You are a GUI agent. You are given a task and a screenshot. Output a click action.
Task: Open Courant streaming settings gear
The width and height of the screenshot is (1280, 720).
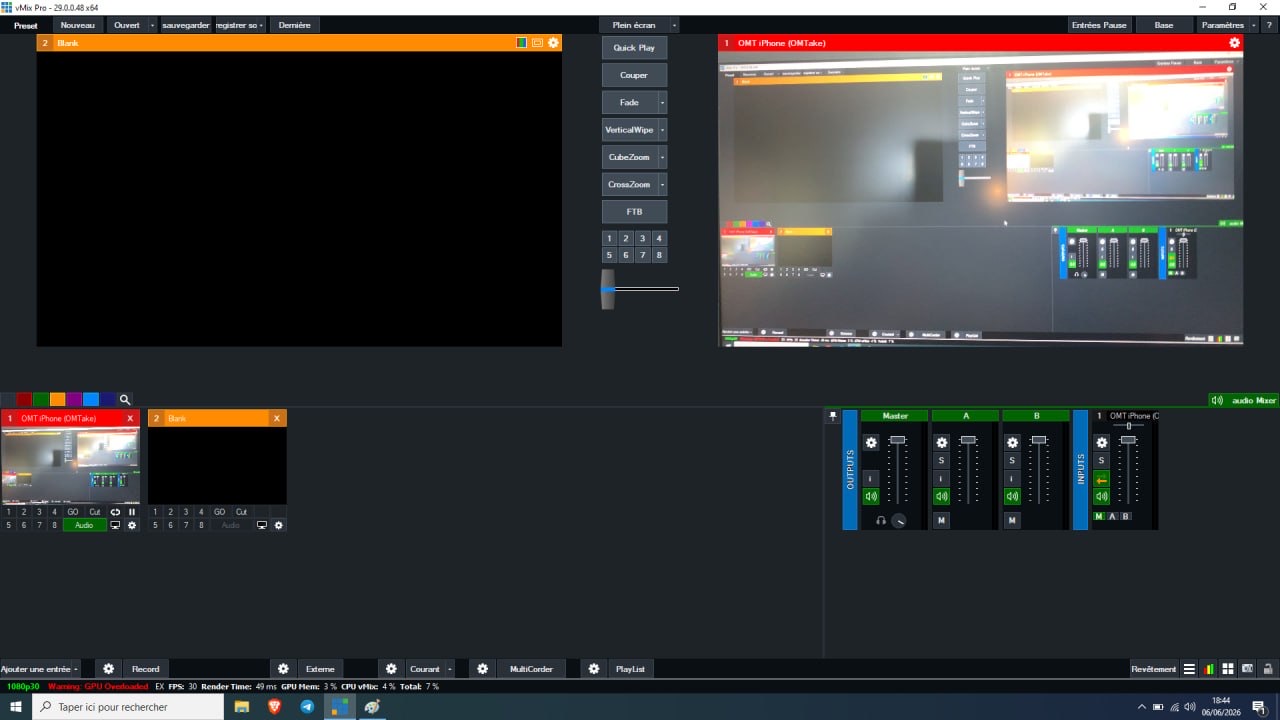[391, 669]
